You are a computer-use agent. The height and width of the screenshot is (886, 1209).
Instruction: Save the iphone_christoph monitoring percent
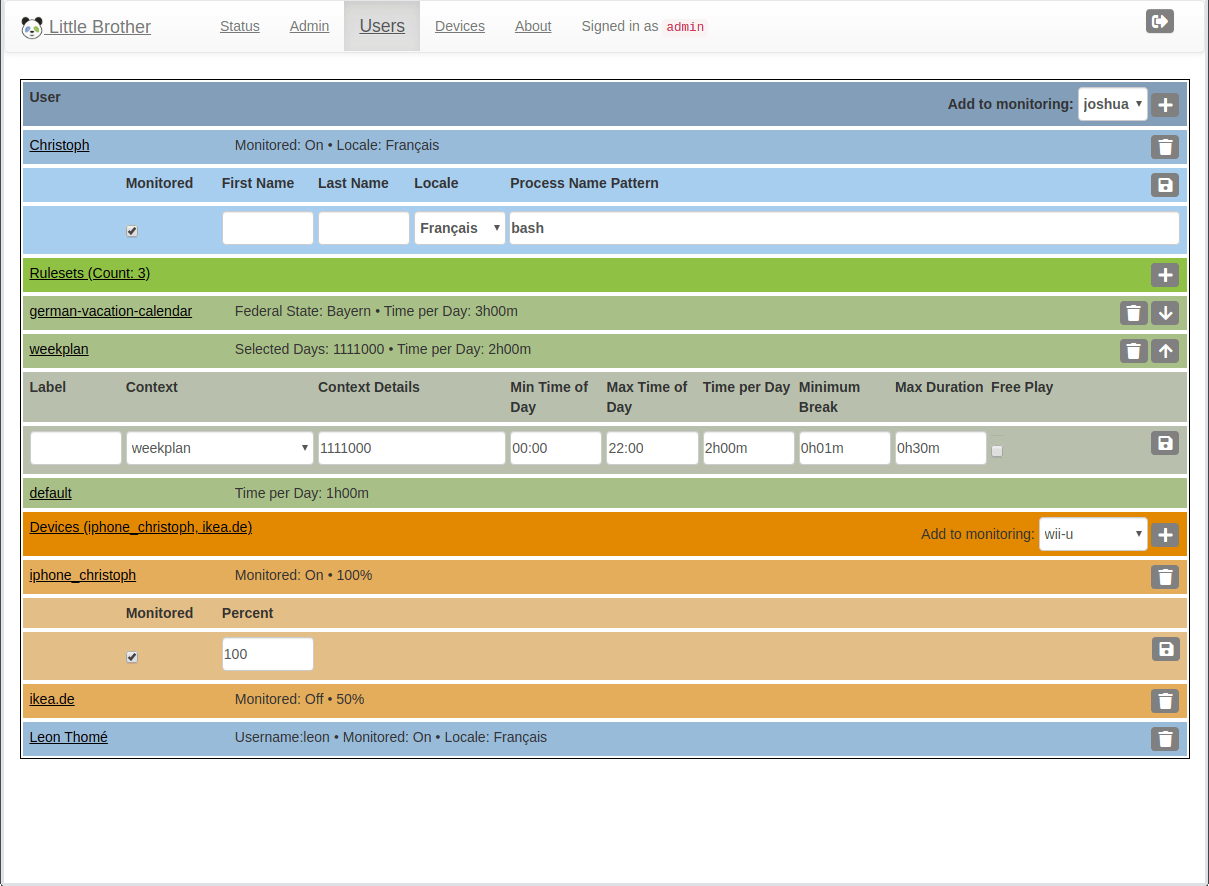(1165, 649)
